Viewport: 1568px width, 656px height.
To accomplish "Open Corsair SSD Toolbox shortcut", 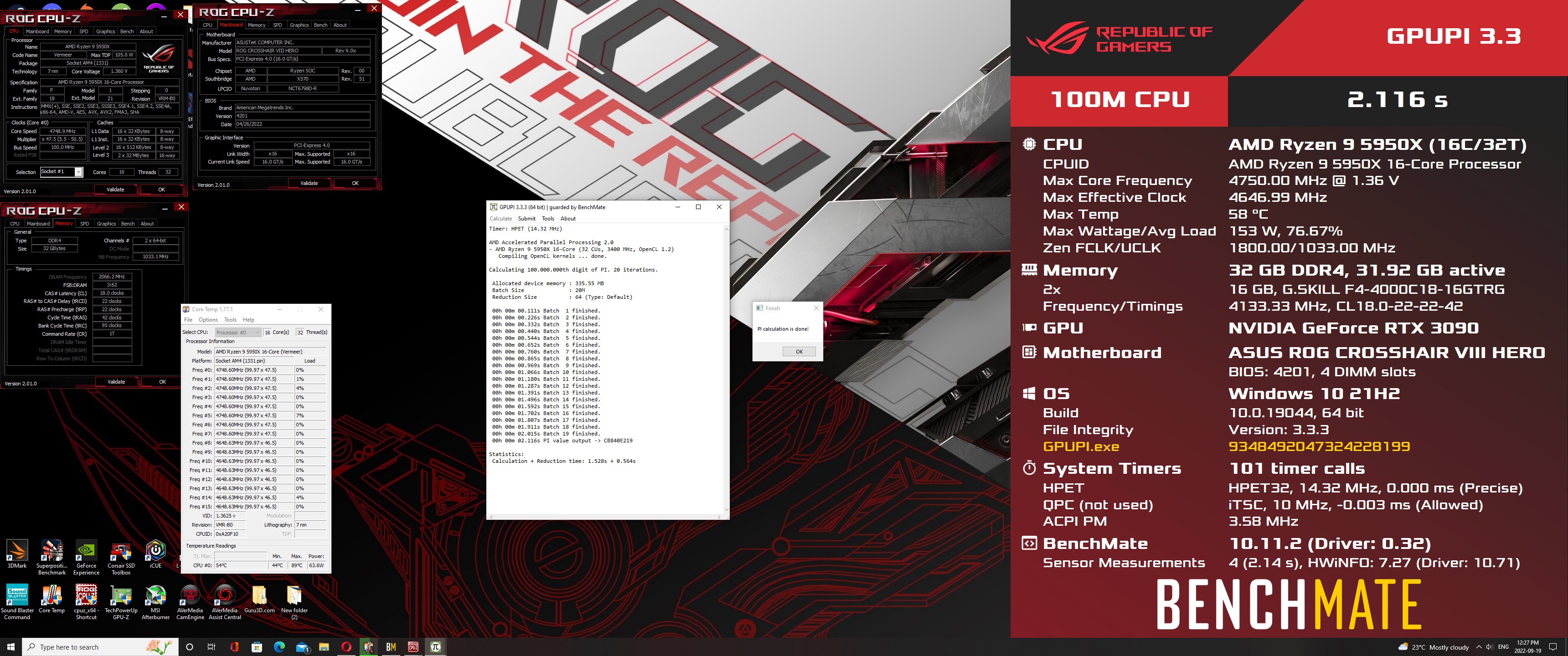I will click(121, 558).
